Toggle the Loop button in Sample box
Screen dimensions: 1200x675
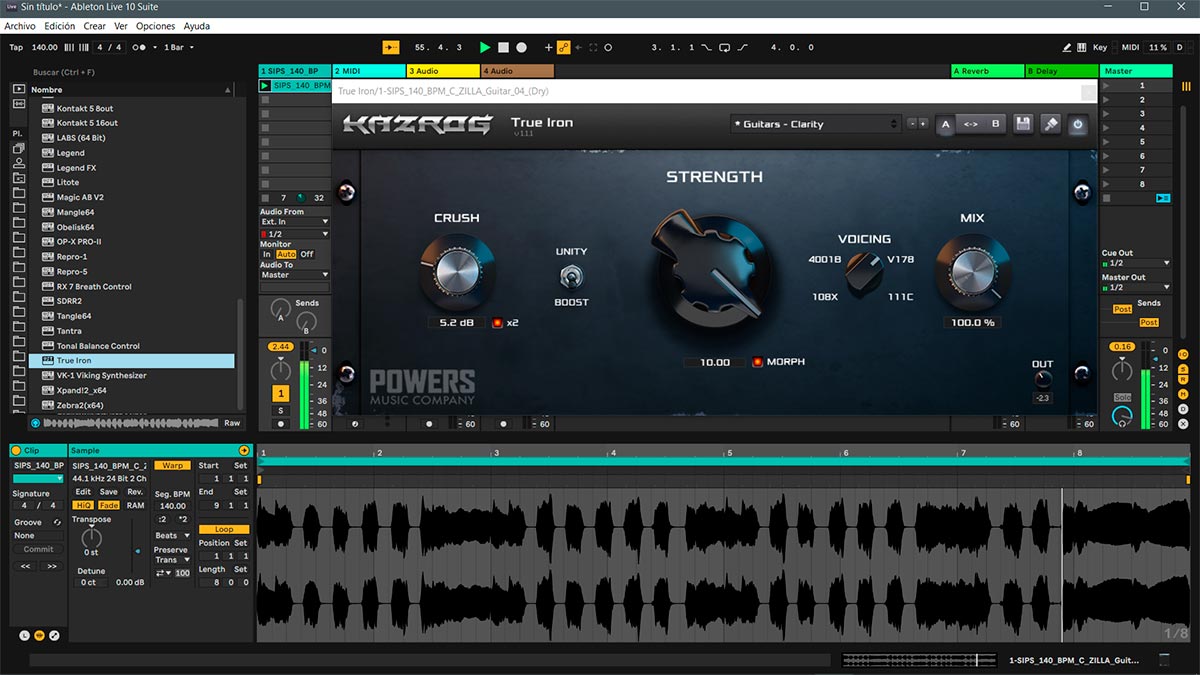224,529
